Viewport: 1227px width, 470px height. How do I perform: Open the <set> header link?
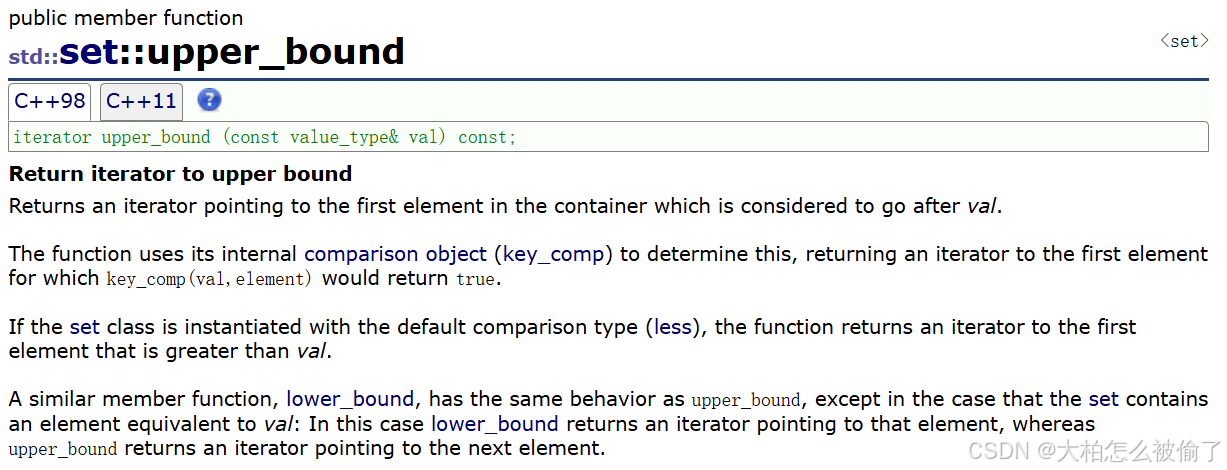coord(1184,41)
